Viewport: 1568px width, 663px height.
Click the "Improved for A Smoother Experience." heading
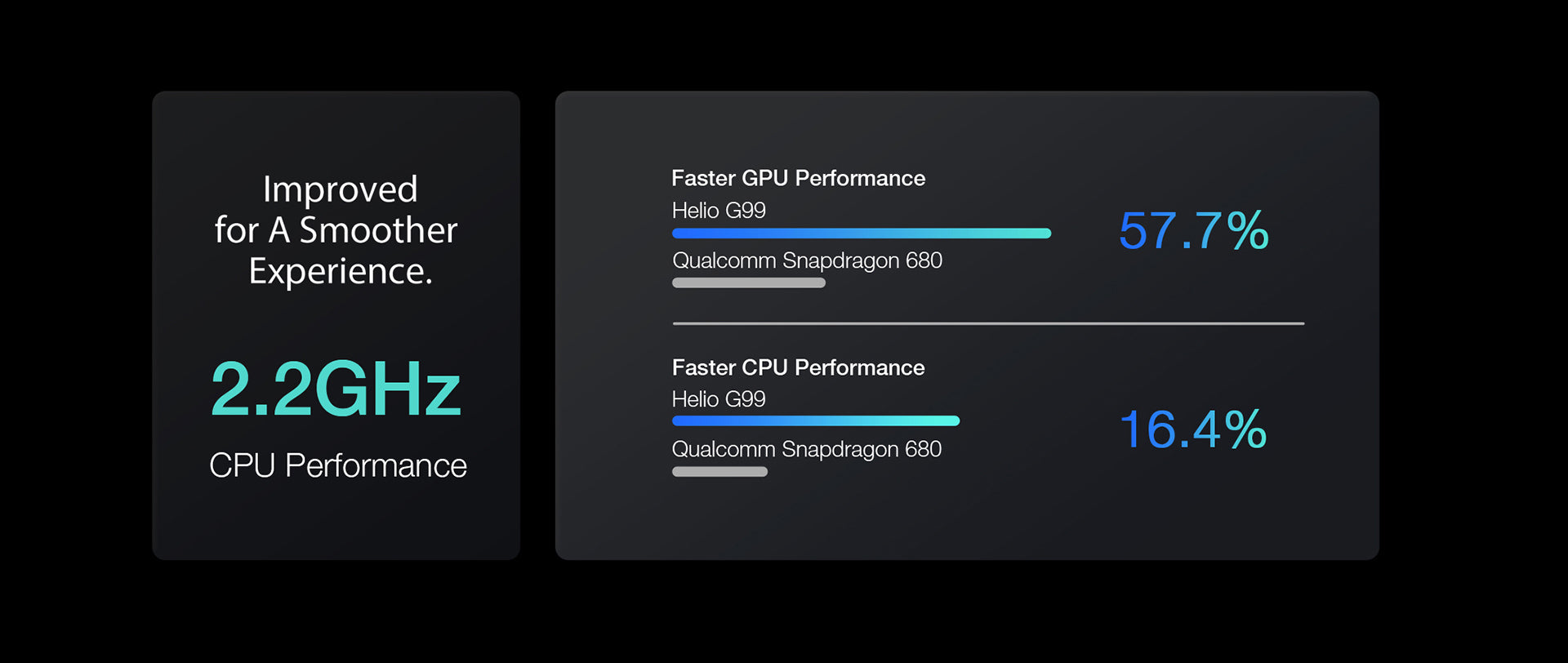[x=336, y=230]
